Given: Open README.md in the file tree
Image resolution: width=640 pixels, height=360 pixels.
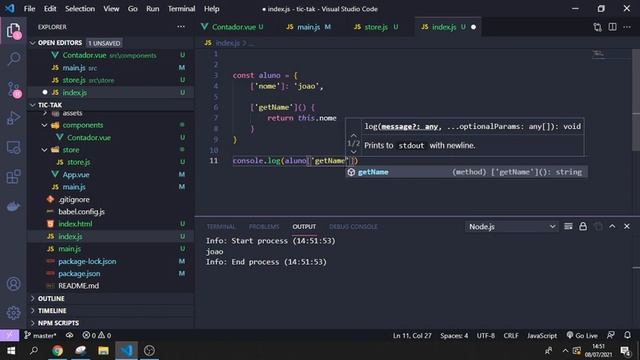Looking at the screenshot, I should pyautogui.click(x=78, y=286).
